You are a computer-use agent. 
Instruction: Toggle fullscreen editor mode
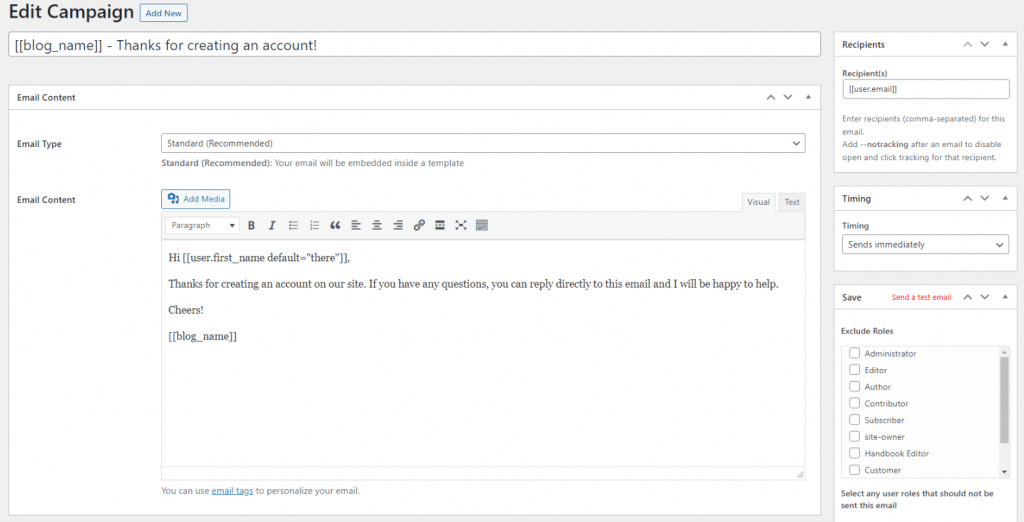click(x=461, y=225)
